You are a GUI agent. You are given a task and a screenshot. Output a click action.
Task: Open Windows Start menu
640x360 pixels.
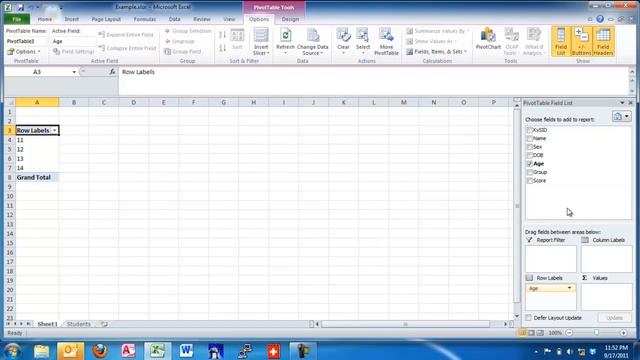(x=13, y=351)
